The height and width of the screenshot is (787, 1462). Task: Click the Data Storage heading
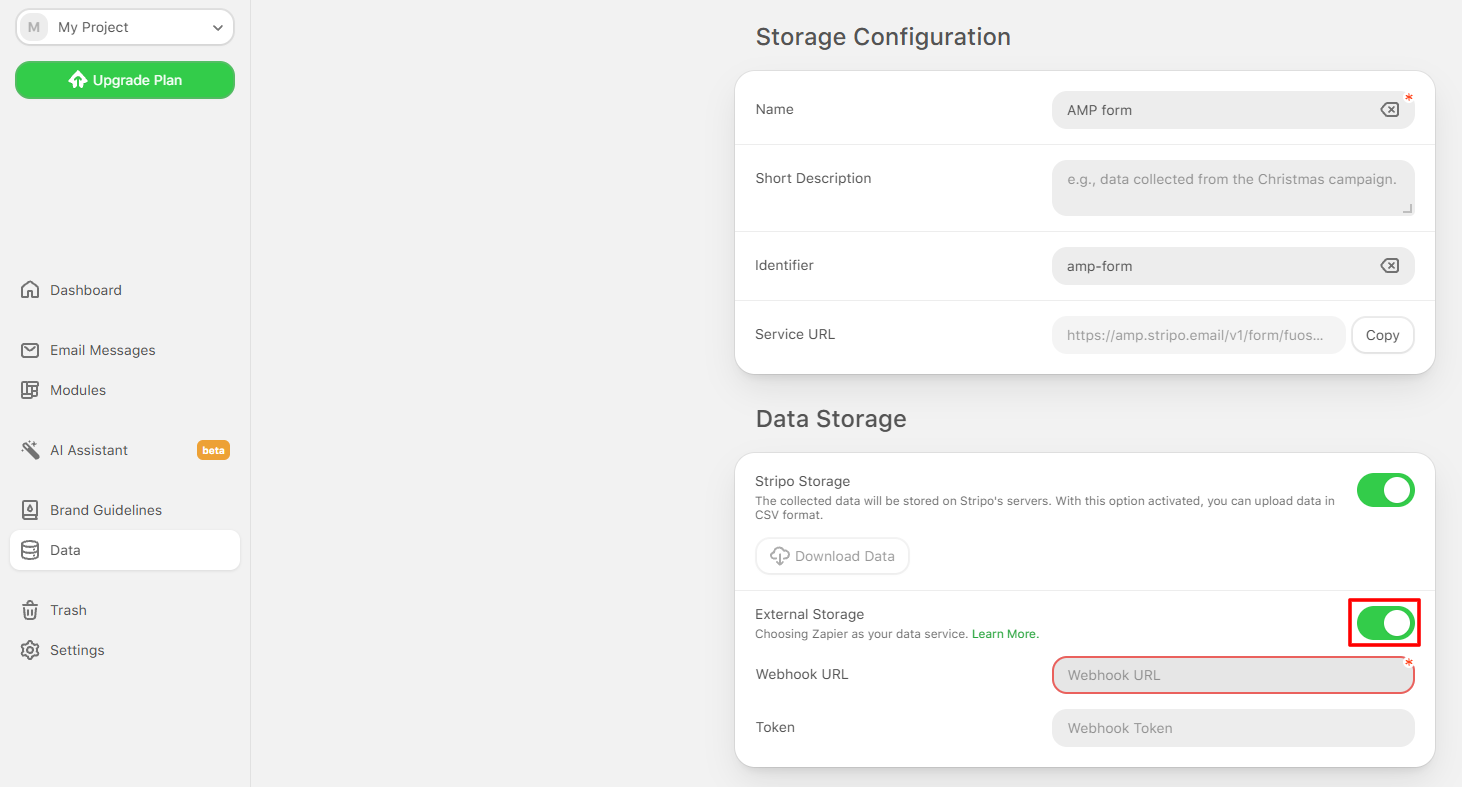(x=831, y=418)
